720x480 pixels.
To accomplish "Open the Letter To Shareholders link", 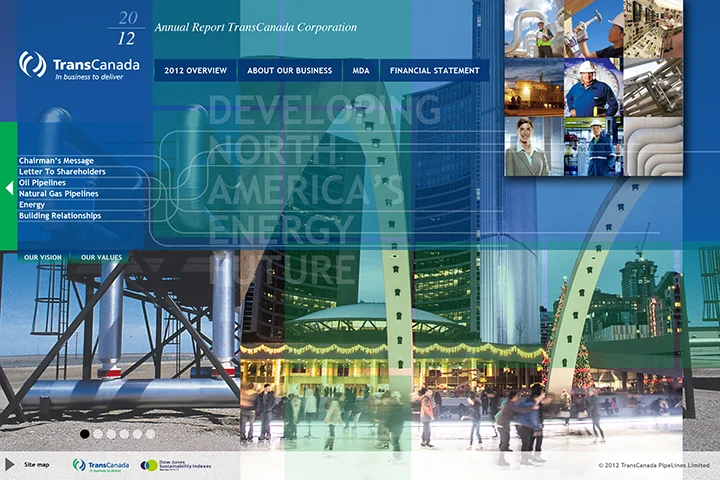I will pyautogui.click(x=62, y=171).
